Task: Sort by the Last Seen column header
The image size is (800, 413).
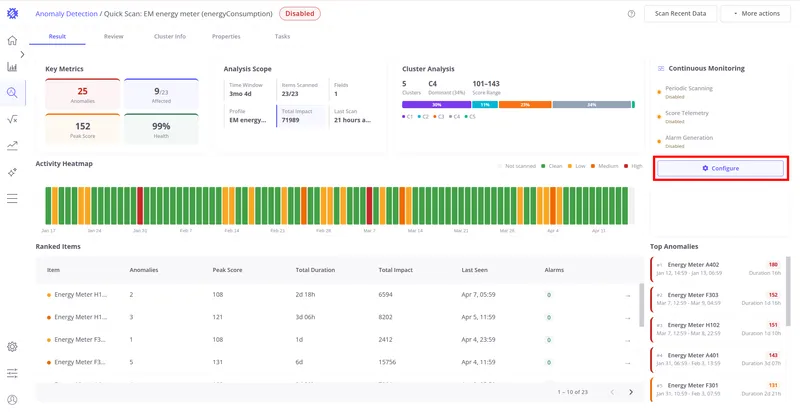Action: pyautogui.click(x=474, y=270)
